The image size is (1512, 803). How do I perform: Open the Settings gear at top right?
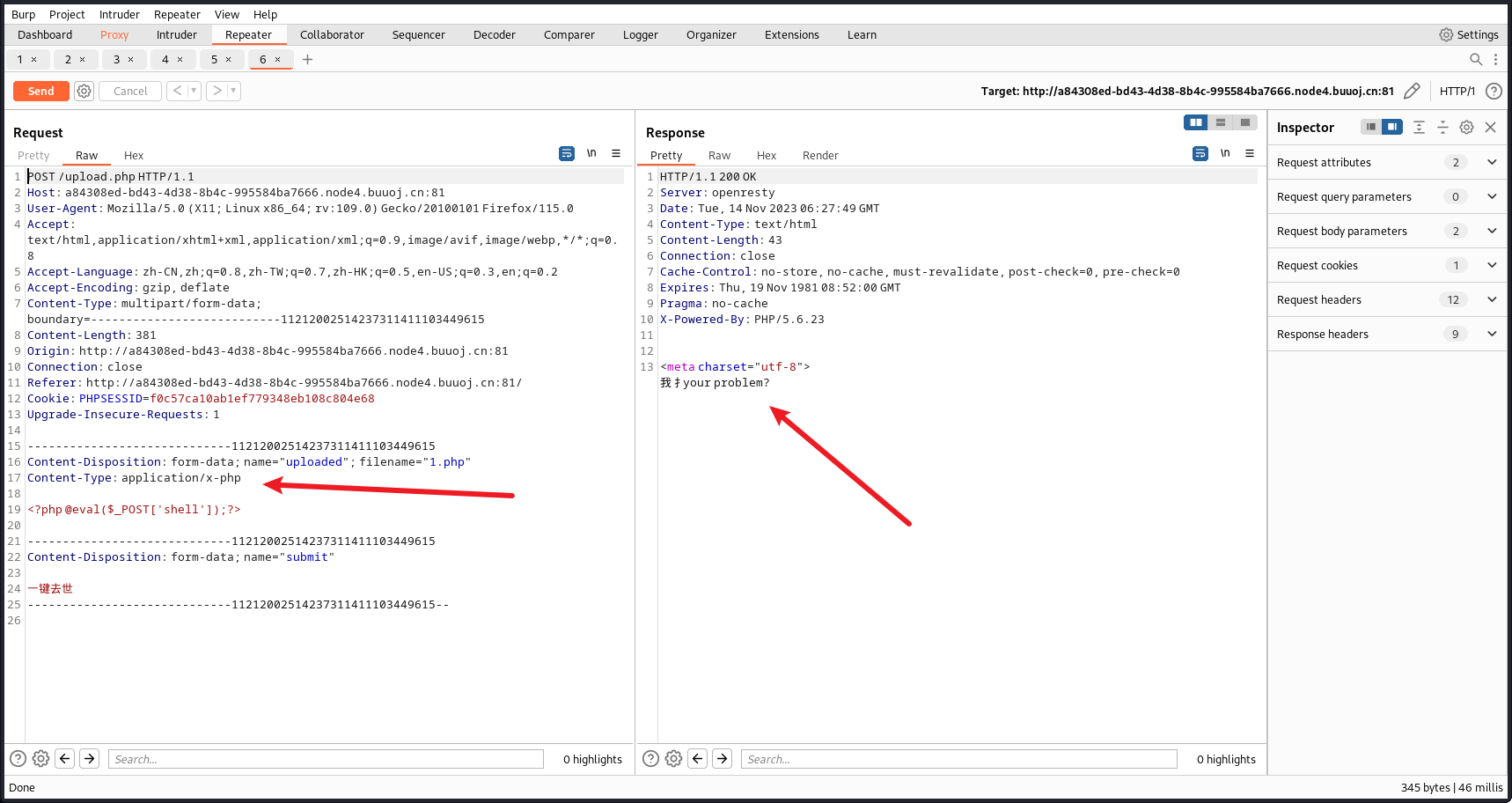click(1469, 34)
